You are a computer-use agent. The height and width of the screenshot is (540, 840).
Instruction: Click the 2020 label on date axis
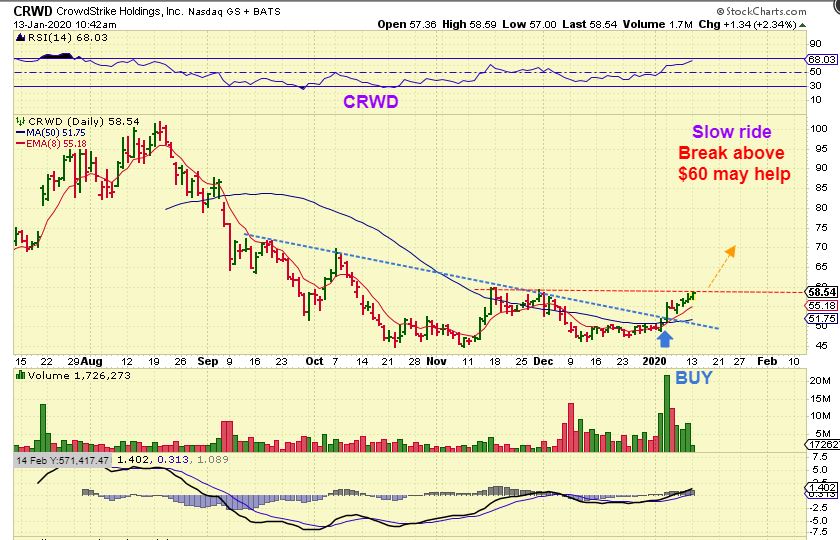pos(654,361)
